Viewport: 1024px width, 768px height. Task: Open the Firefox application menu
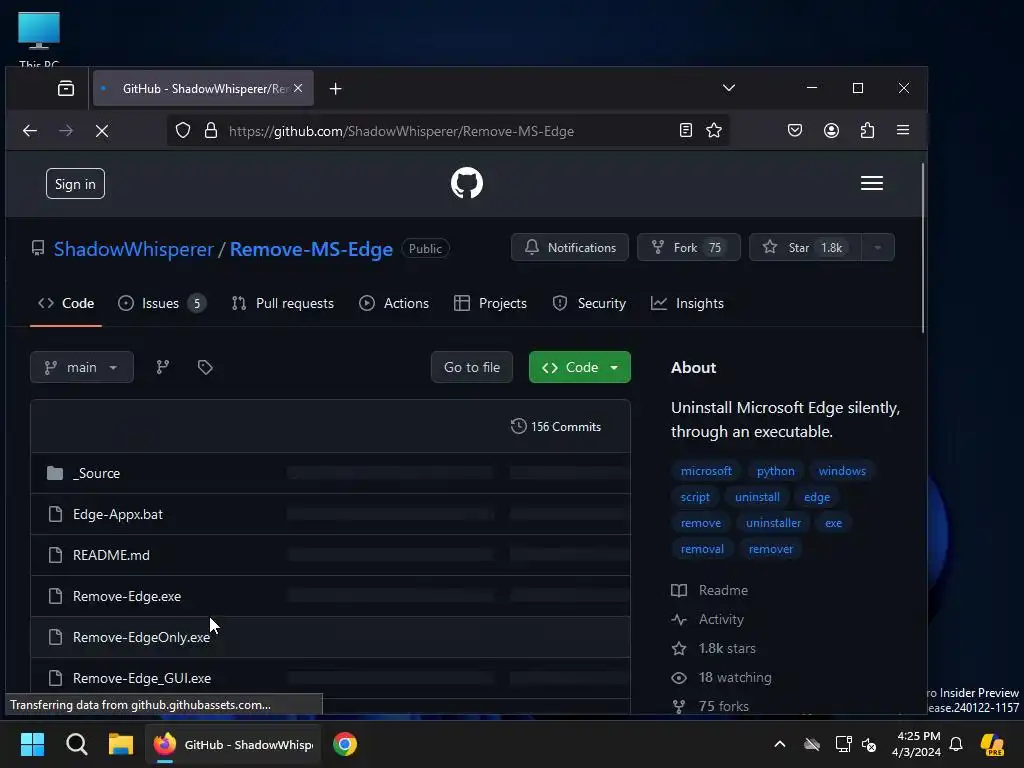903,130
